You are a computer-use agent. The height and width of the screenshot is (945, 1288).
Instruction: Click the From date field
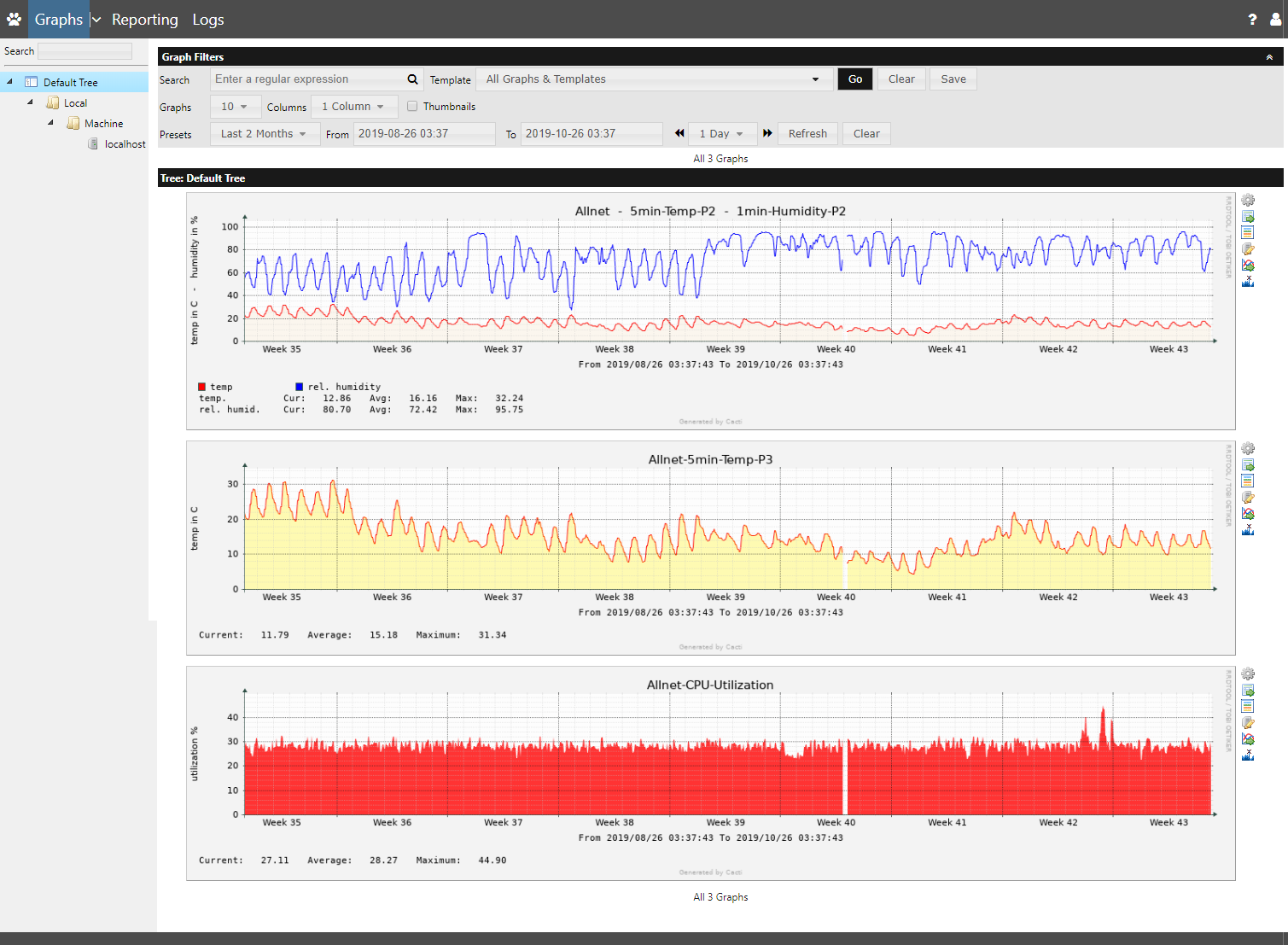tap(424, 134)
